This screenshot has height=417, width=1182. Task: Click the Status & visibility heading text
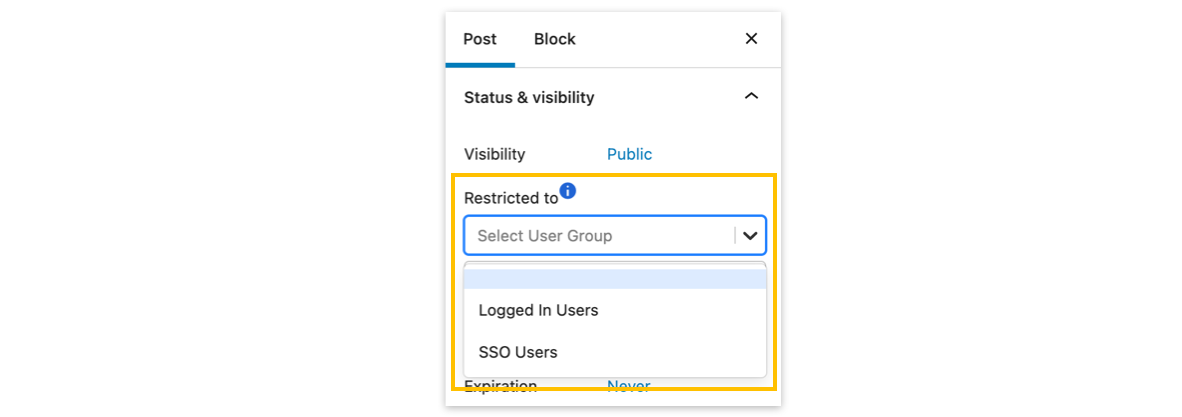coord(529,97)
